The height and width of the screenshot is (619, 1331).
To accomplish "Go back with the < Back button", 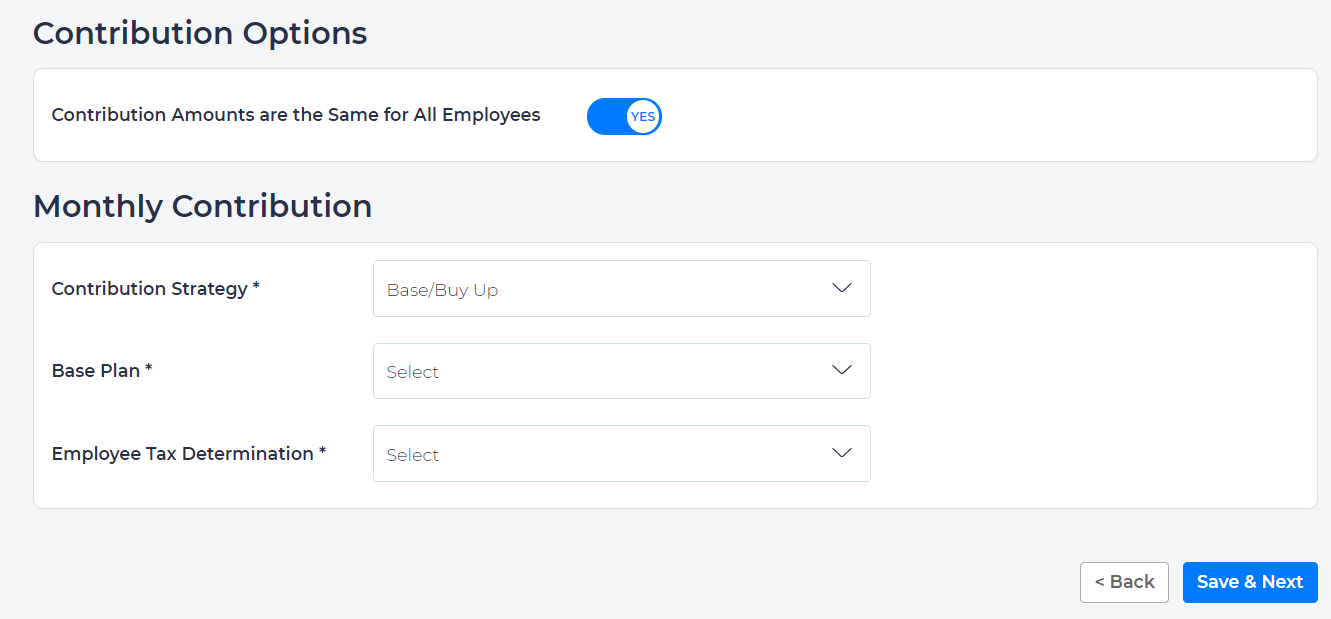I will pos(1124,582).
